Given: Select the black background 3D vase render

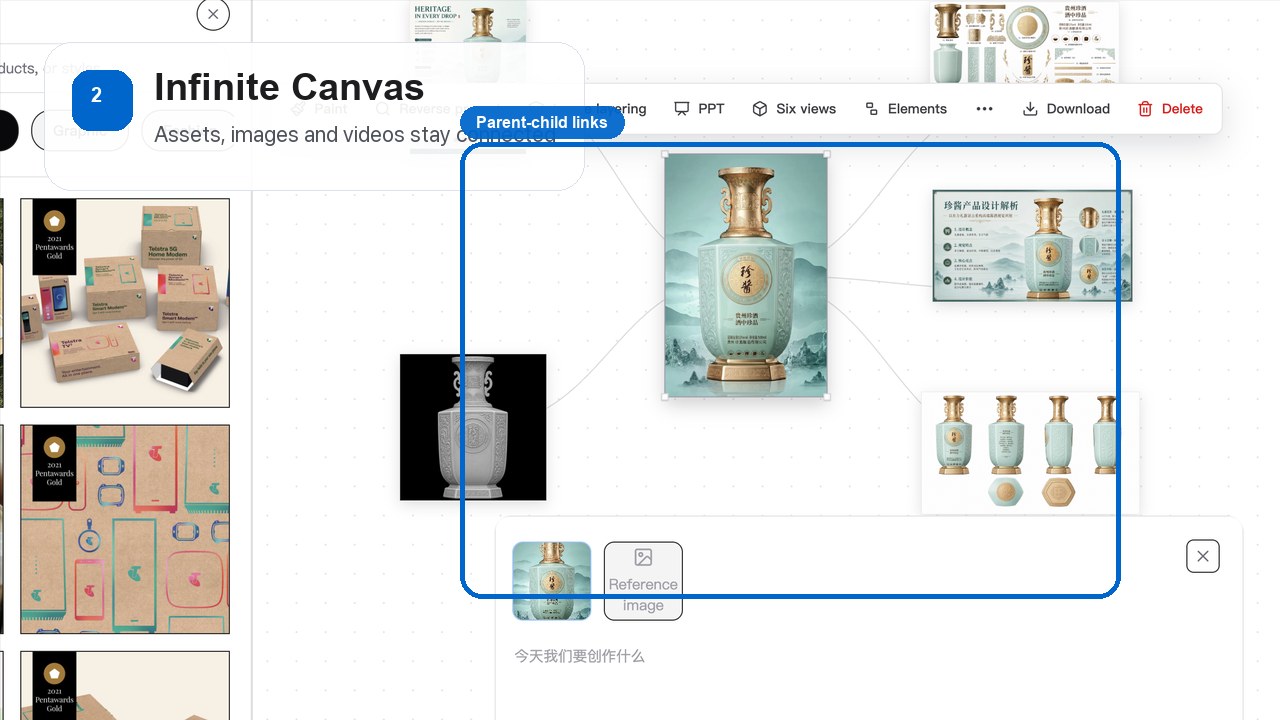Looking at the screenshot, I should (473, 427).
